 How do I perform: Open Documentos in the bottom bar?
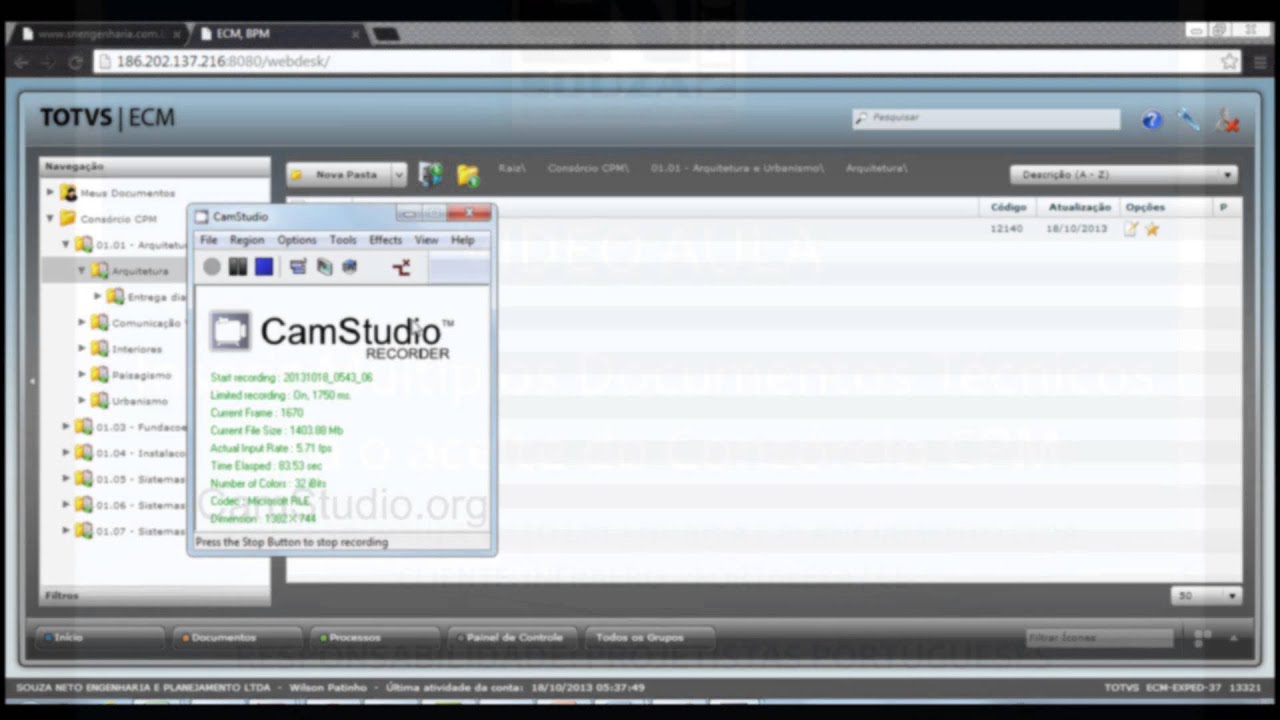[237, 637]
